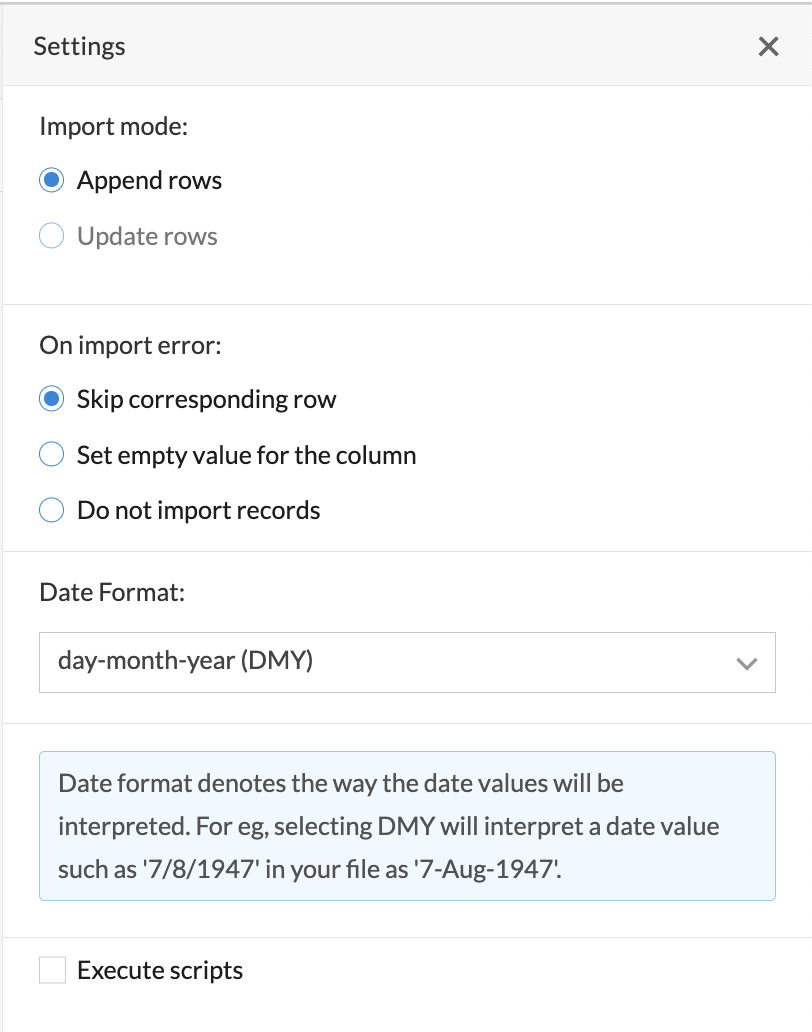The height and width of the screenshot is (1032, 812).
Task: Click "Set empty value for the column" text
Action: click(246, 456)
